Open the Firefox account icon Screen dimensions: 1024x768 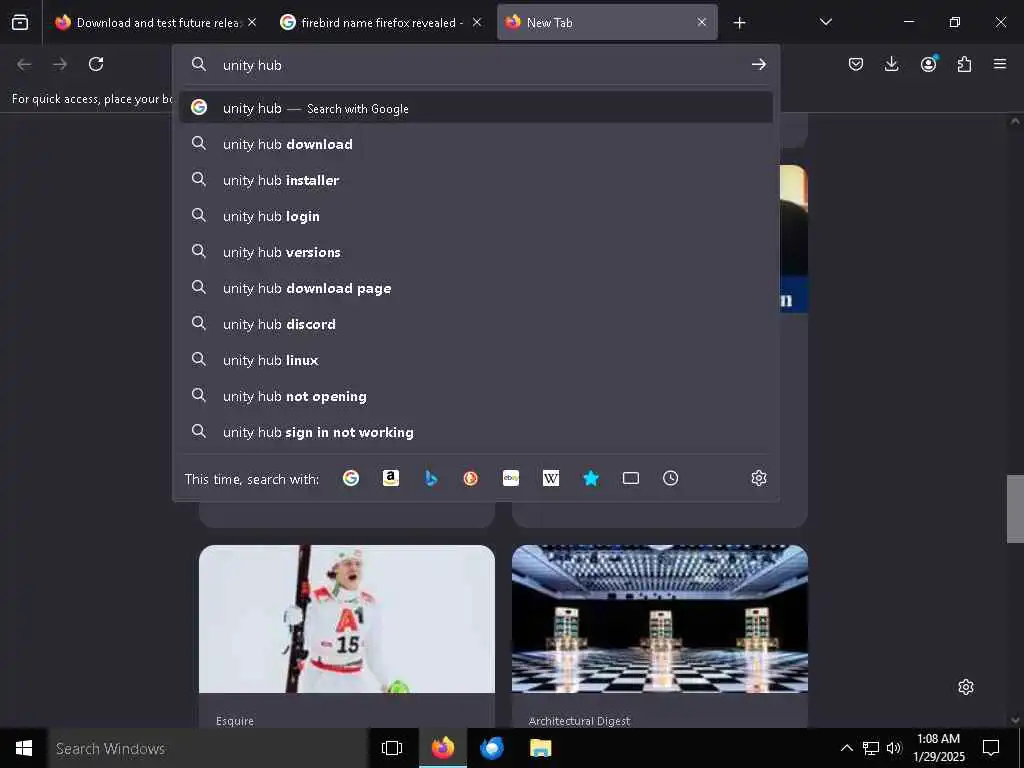point(928,64)
